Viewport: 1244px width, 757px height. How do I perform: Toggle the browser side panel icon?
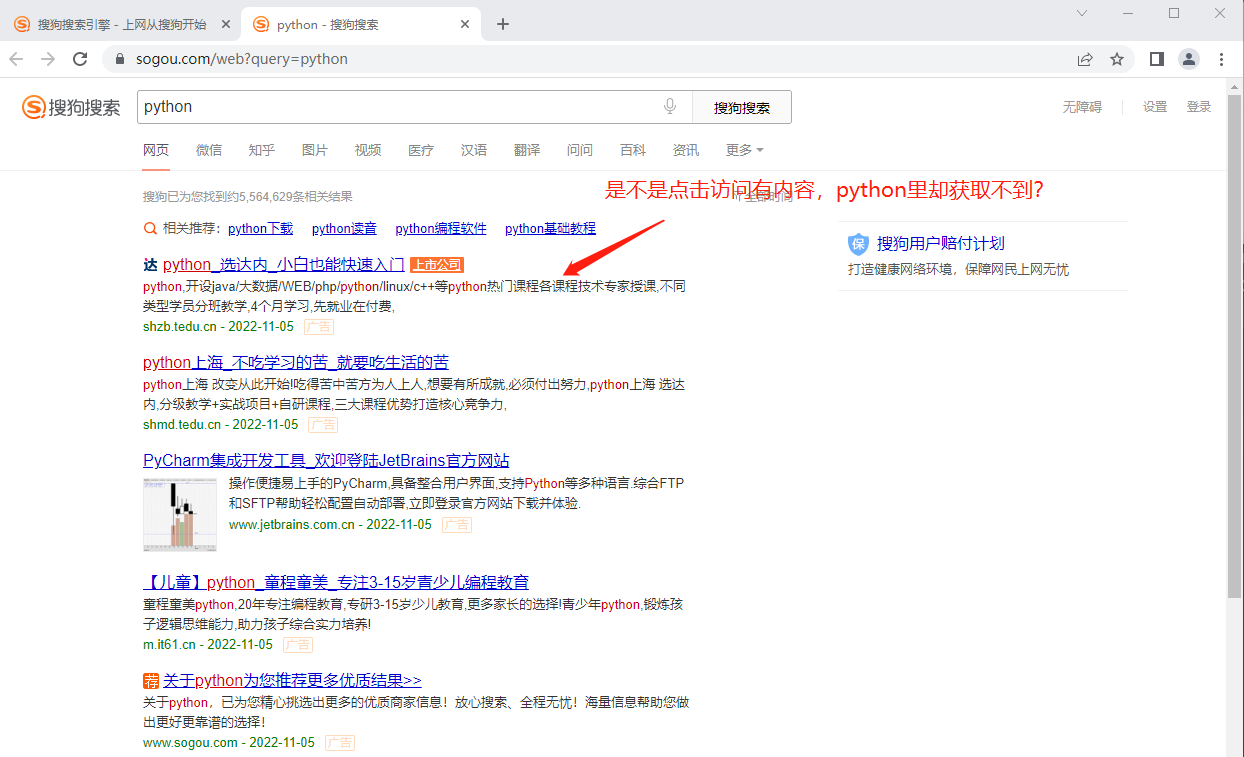point(1156,59)
